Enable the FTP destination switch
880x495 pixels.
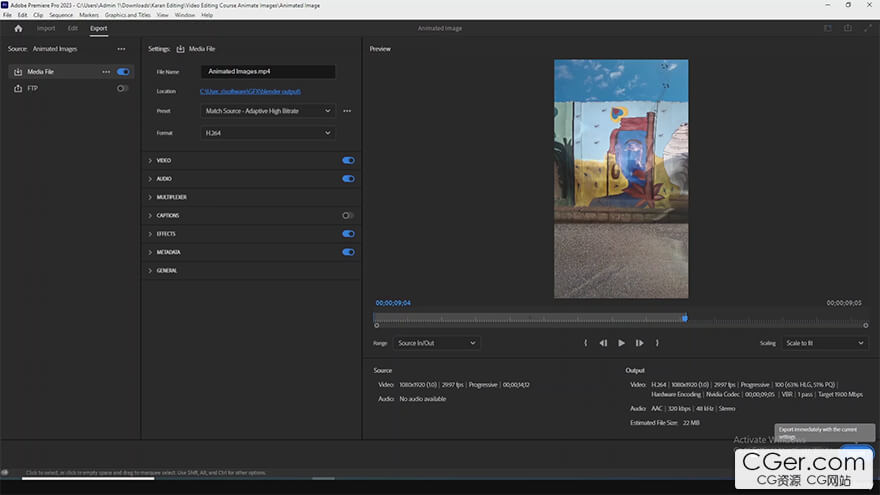[x=122, y=88]
